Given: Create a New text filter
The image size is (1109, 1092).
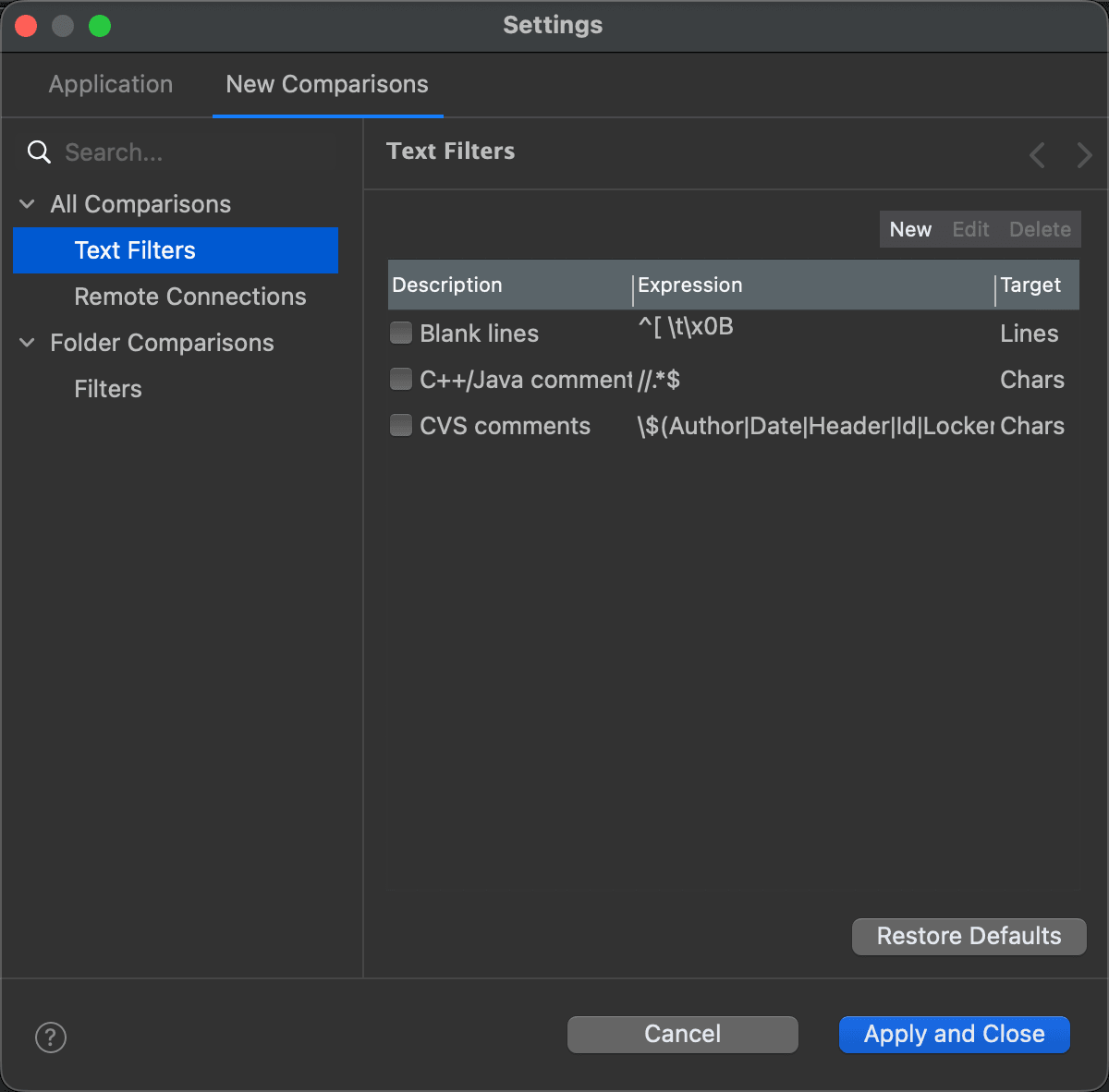Looking at the screenshot, I should tap(910, 229).
